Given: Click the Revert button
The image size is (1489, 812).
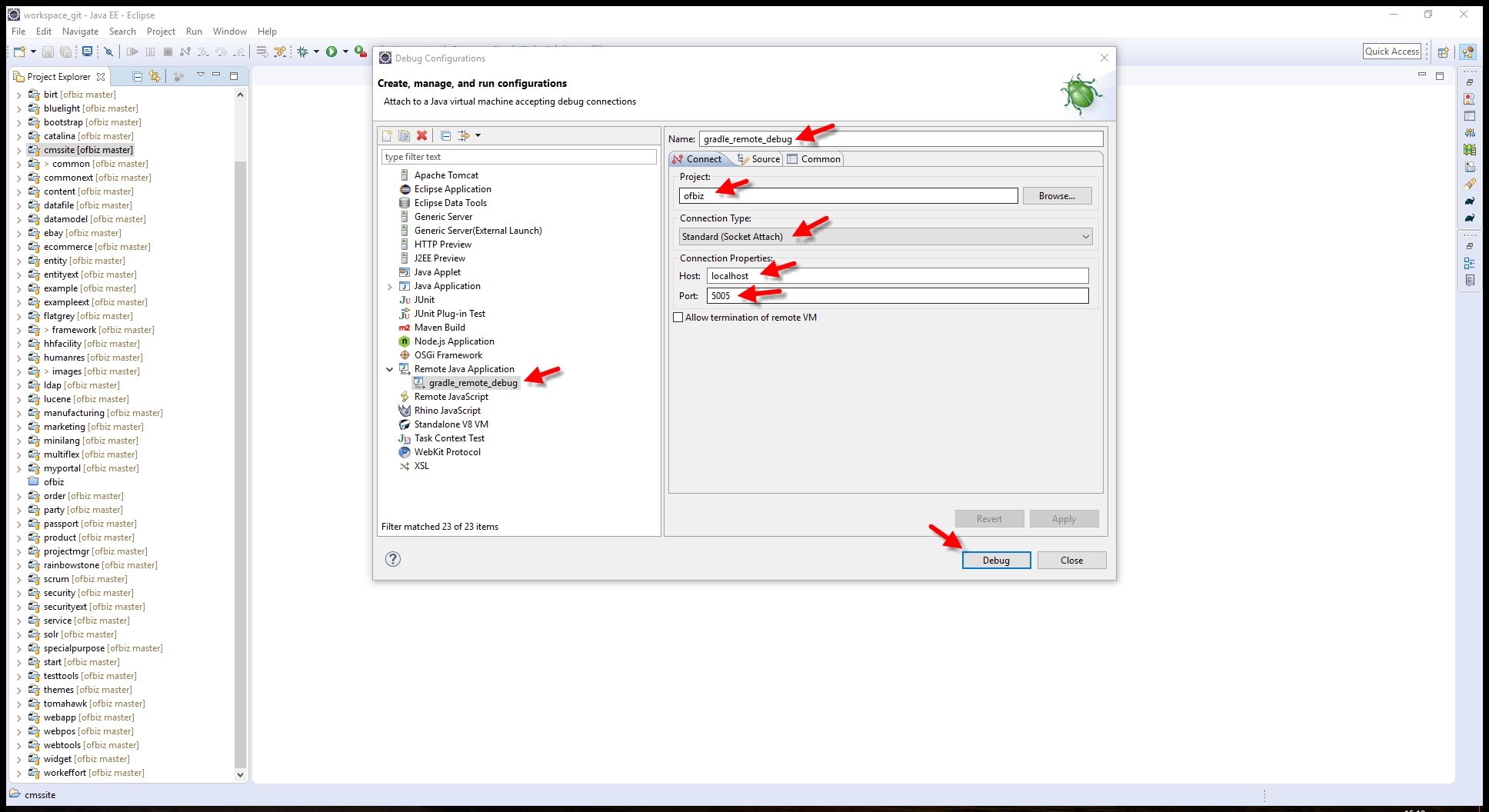Looking at the screenshot, I should point(989,519).
